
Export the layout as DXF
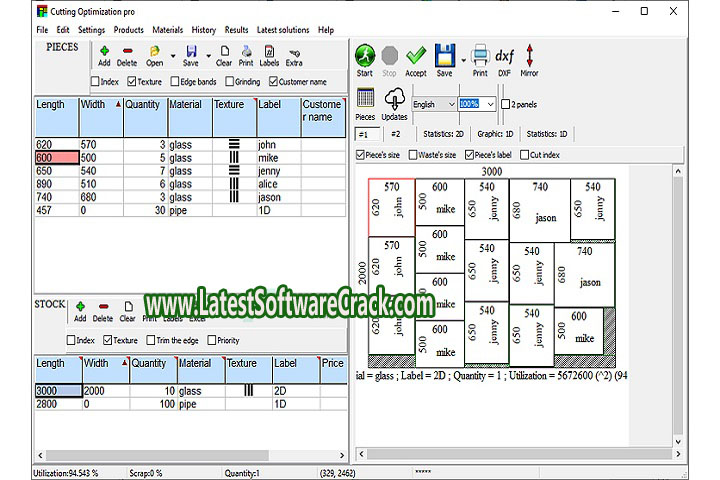(504, 60)
